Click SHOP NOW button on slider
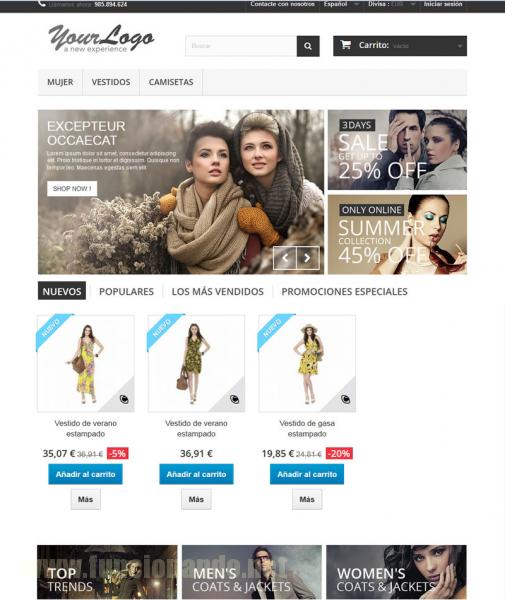Image resolution: width=505 pixels, height=600 pixels. tap(72, 189)
